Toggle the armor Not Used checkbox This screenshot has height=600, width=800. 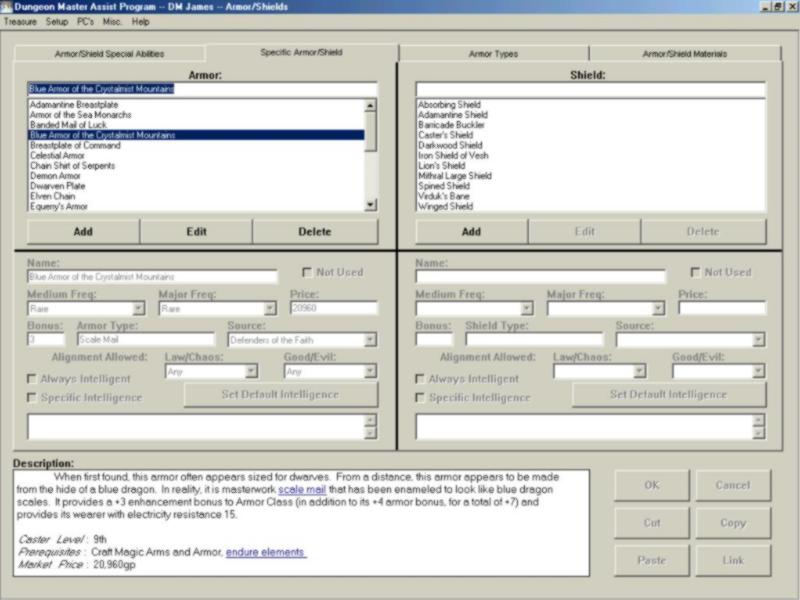309,273
